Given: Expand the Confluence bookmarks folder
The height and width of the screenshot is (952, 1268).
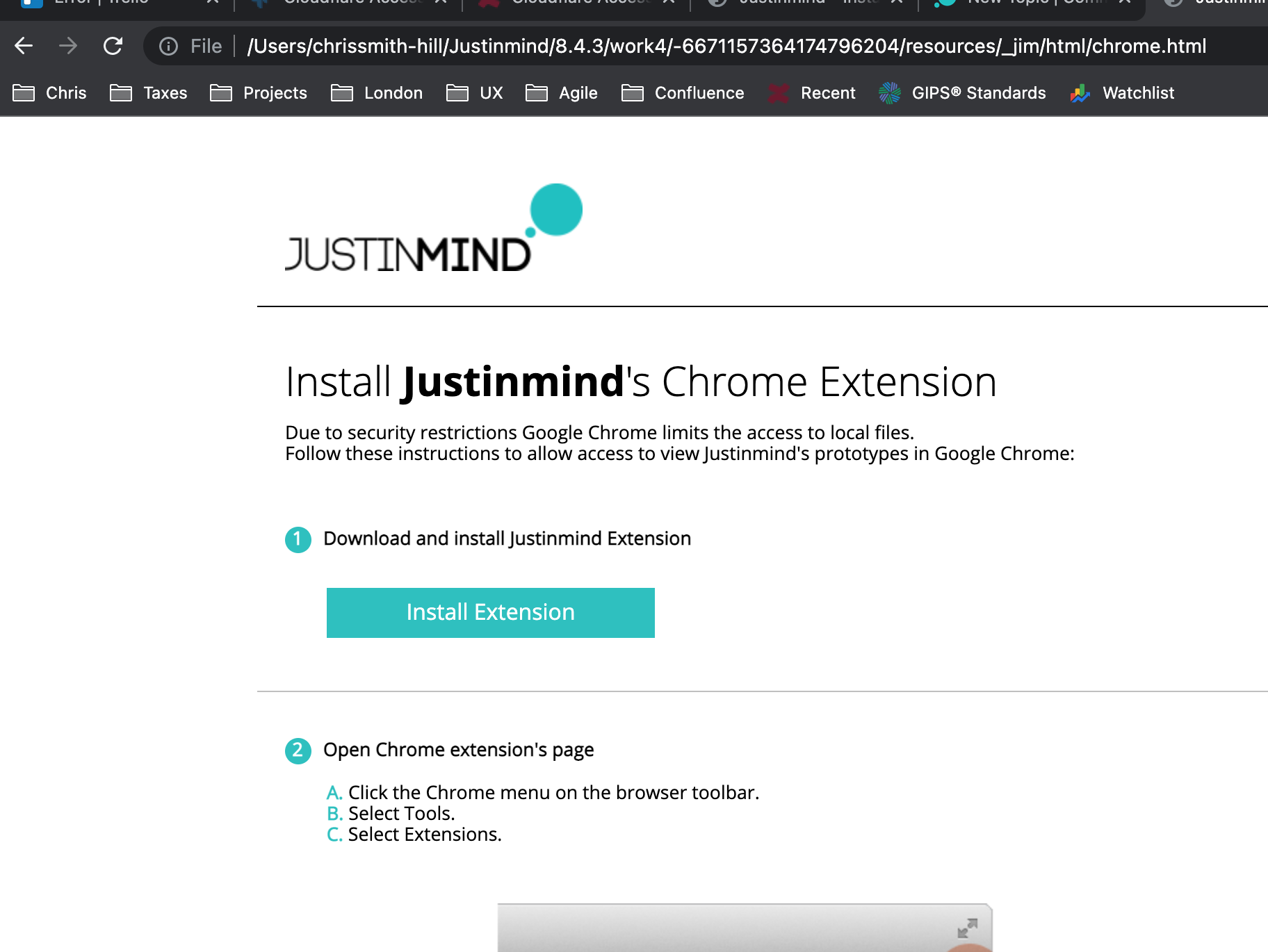Looking at the screenshot, I should pyautogui.click(x=683, y=93).
